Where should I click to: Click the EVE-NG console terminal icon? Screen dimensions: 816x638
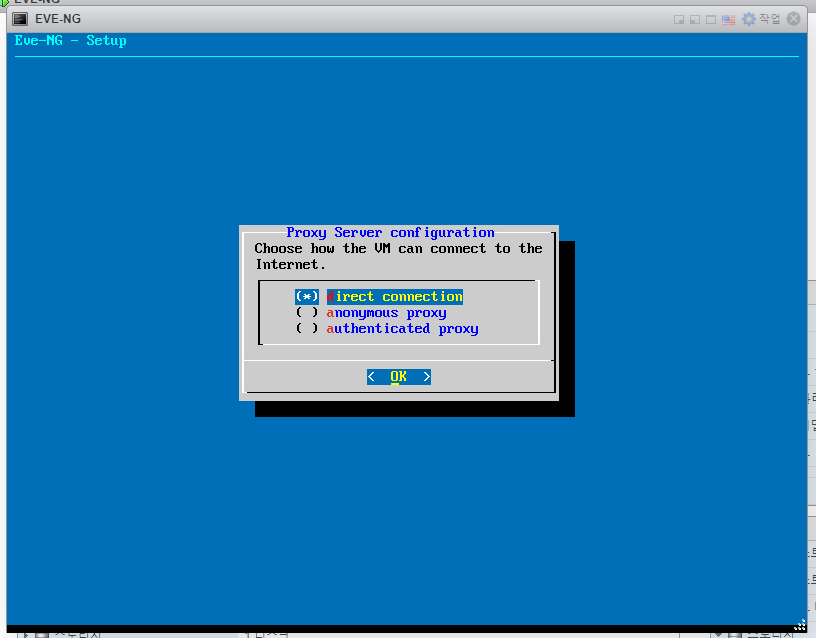coord(20,19)
